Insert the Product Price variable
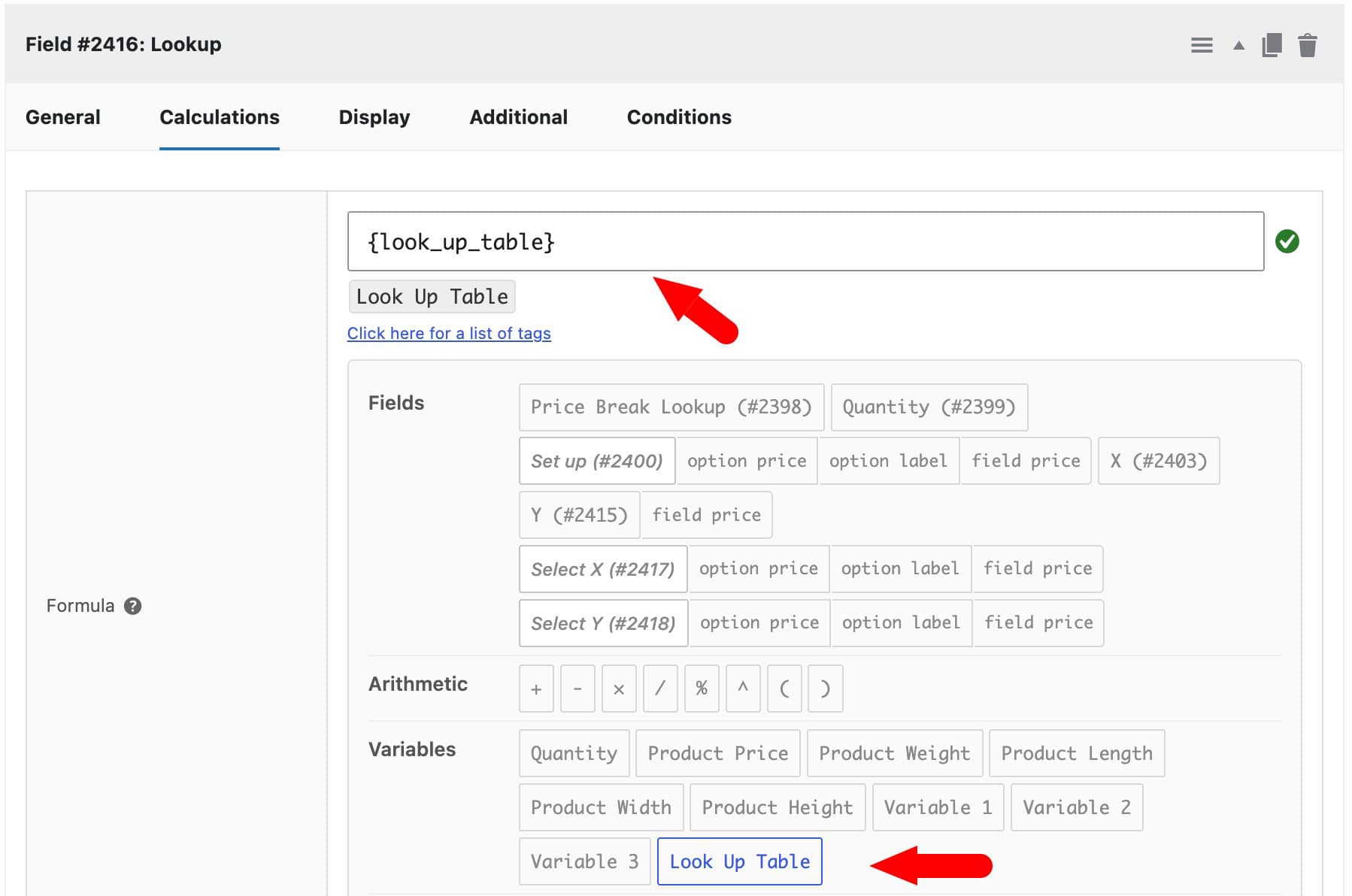1352x896 pixels. (718, 753)
